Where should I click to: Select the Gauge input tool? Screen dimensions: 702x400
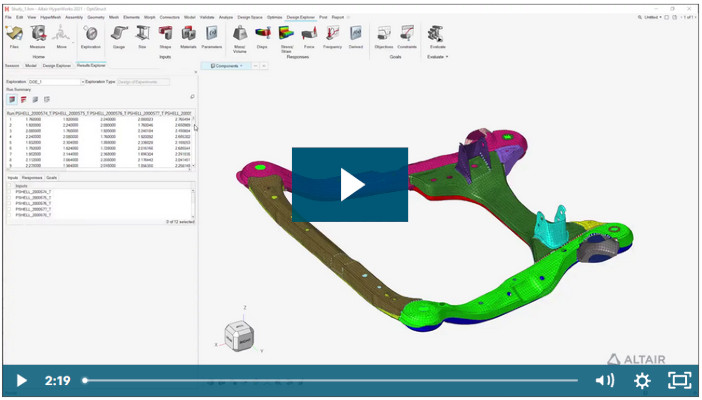(x=119, y=37)
